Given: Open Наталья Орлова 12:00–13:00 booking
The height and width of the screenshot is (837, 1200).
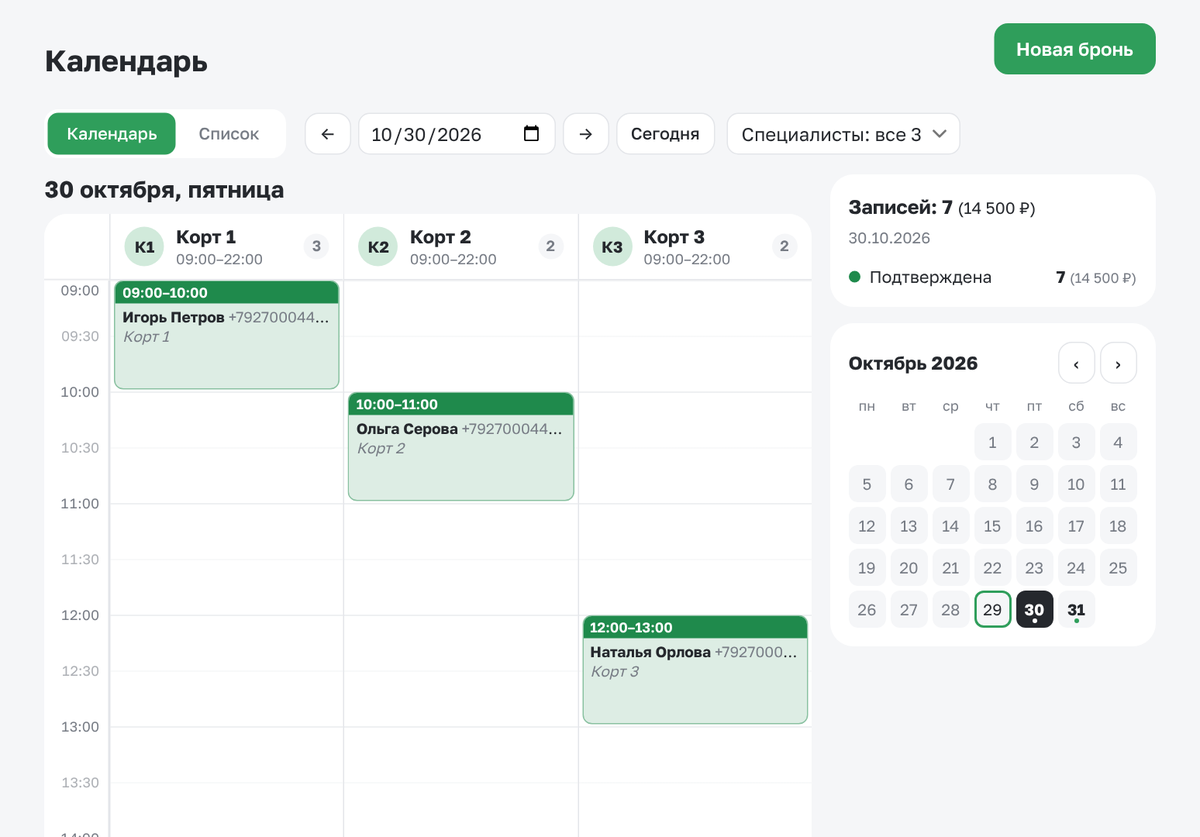Looking at the screenshot, I should coord(695,670).
